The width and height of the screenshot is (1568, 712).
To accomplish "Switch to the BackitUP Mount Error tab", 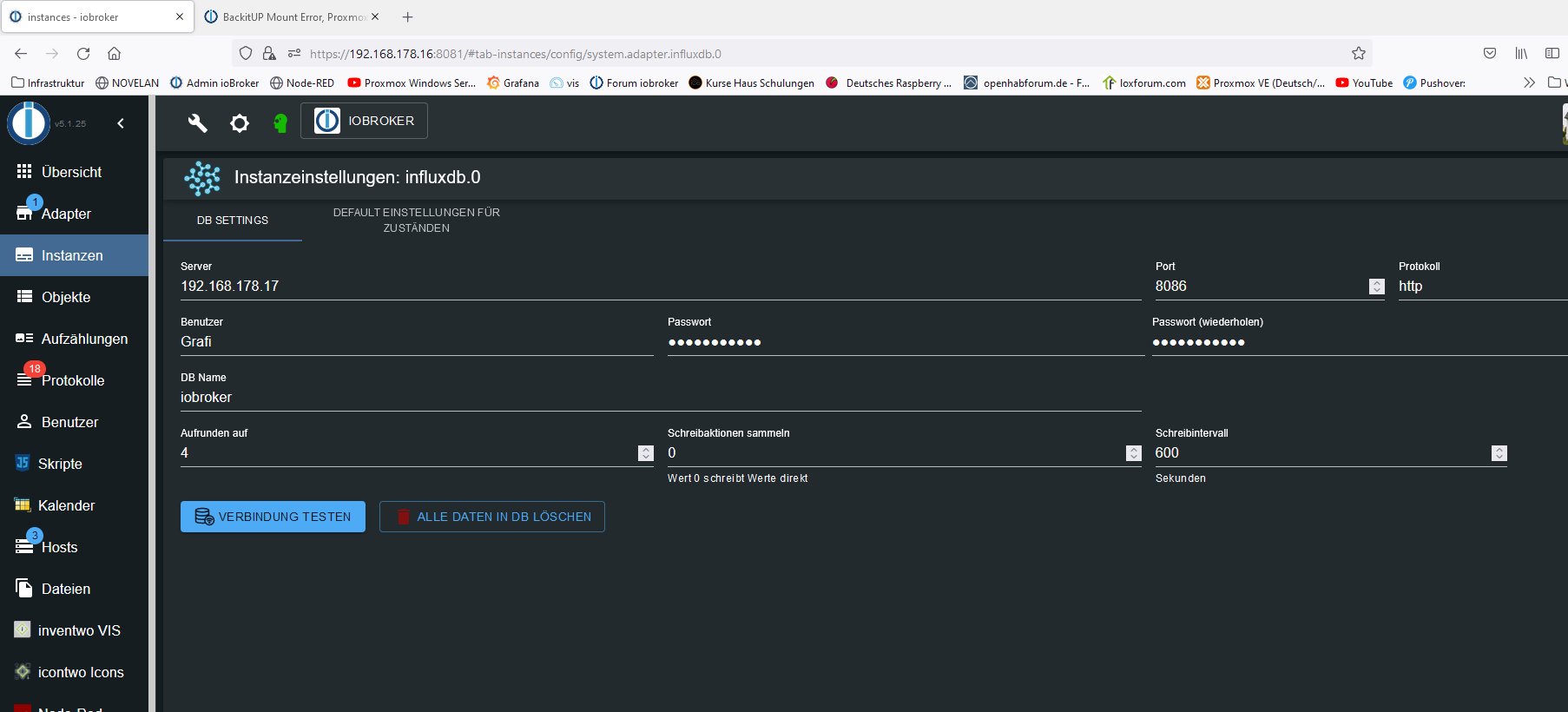I will pos(293,16).
